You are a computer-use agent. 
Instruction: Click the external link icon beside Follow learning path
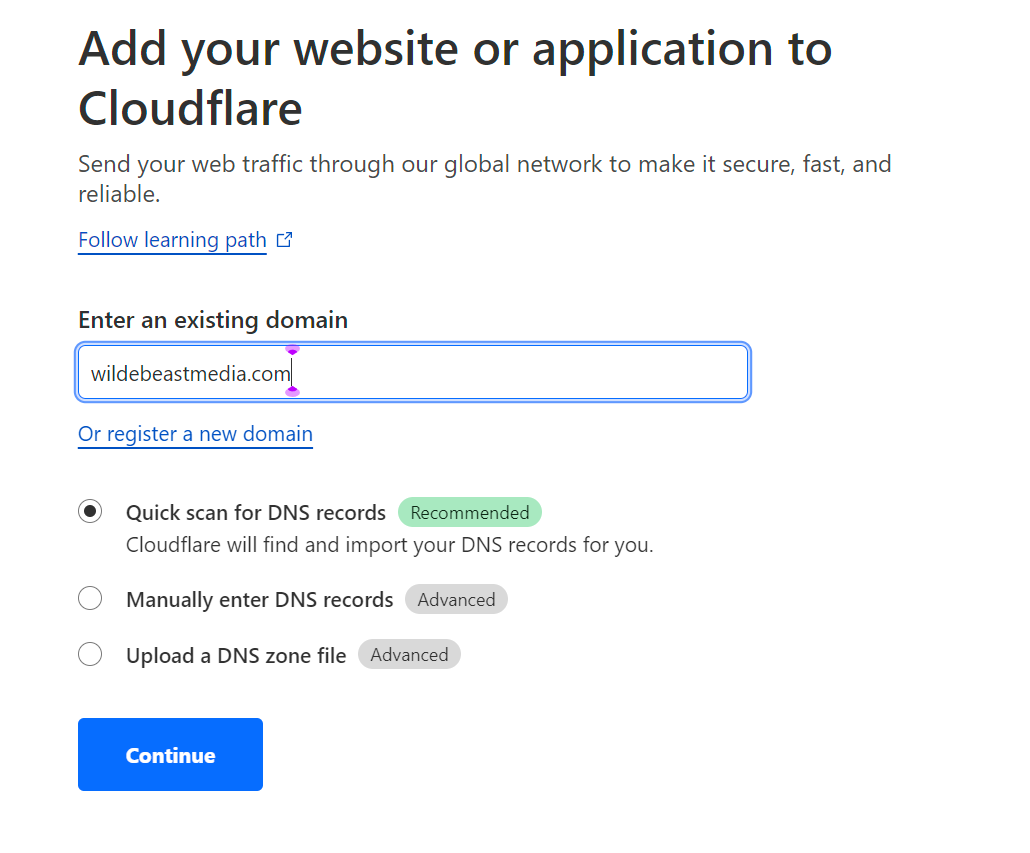point(284,239)
